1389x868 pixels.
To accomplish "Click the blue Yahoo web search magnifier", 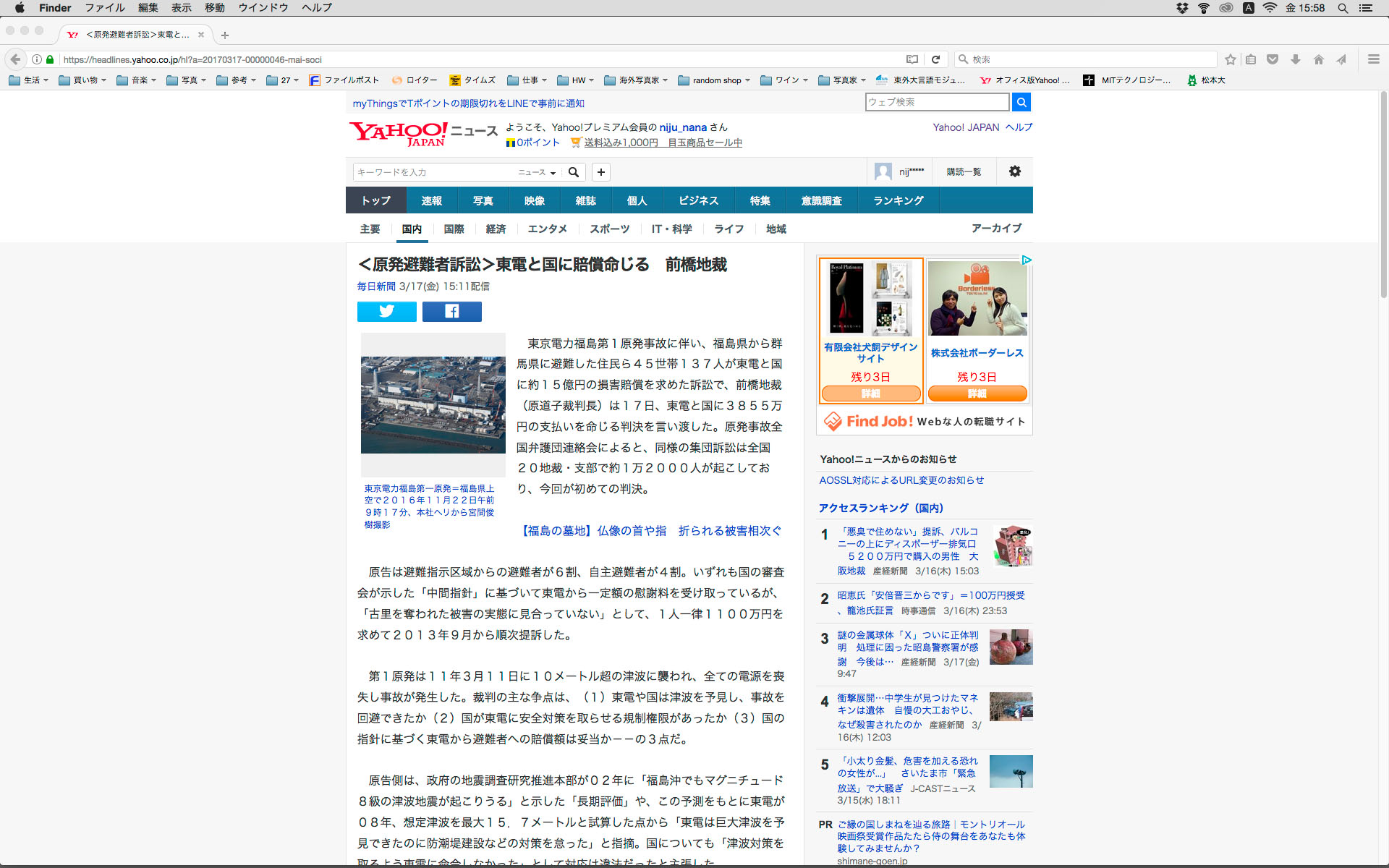I will [x=1021, y=103].
